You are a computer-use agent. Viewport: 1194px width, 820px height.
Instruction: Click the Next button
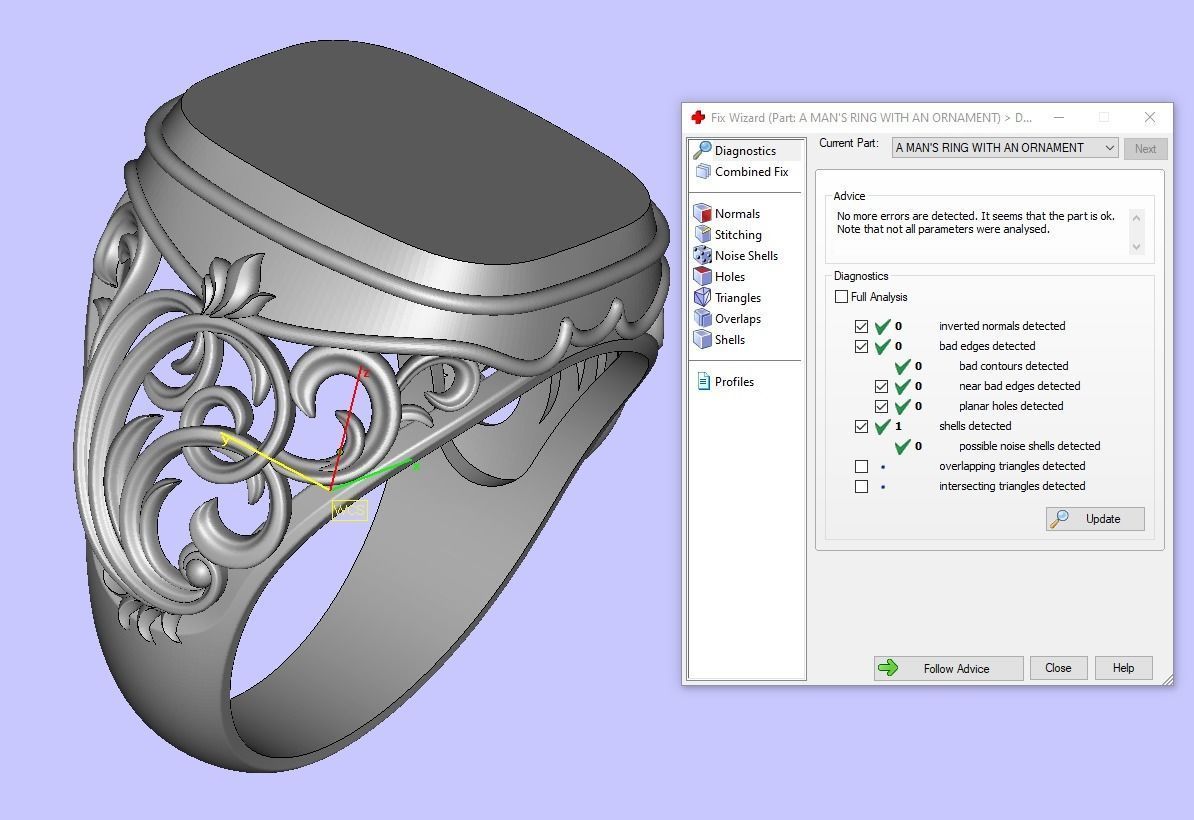click(x=1145, y=148)
